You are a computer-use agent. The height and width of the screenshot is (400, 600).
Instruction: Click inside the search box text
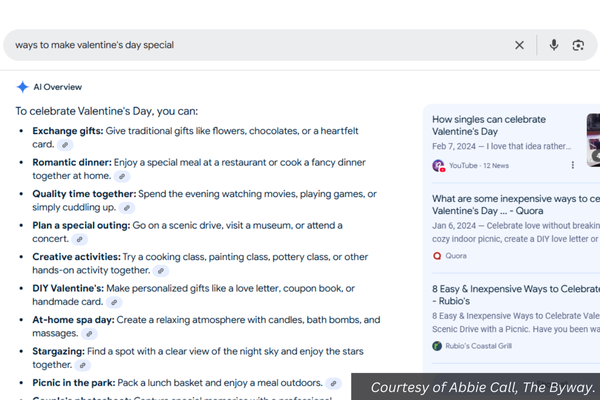(x=95, y=45)
